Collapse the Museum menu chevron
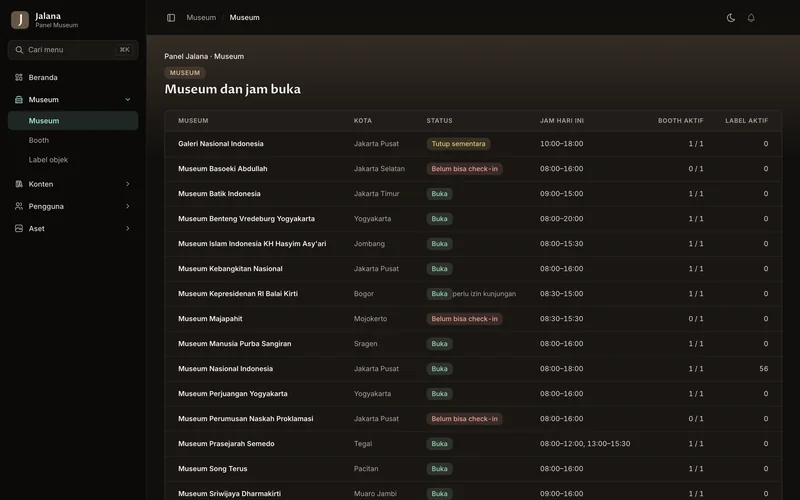This screenshot has height=500, width=800. pos(128,100)
